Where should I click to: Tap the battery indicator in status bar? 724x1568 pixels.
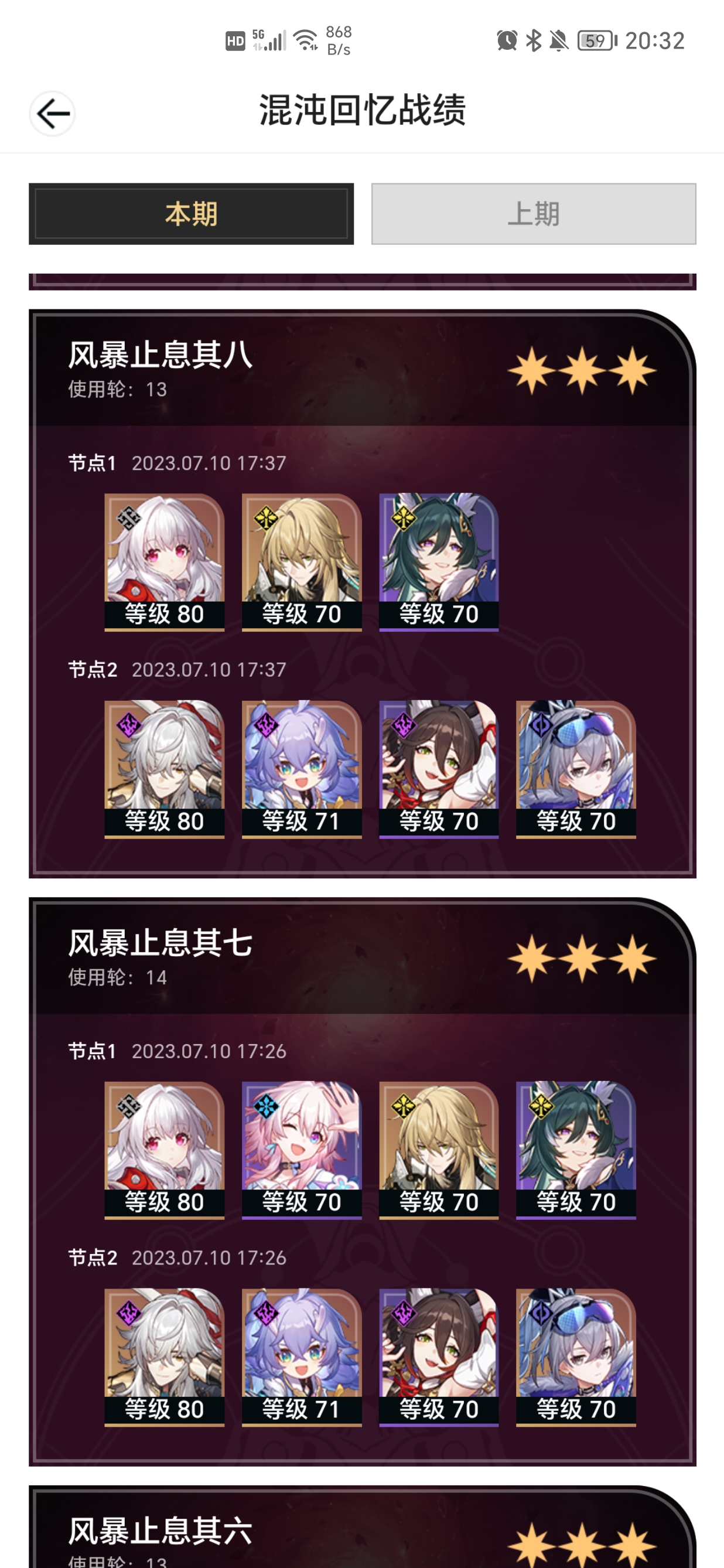point(597,41)
